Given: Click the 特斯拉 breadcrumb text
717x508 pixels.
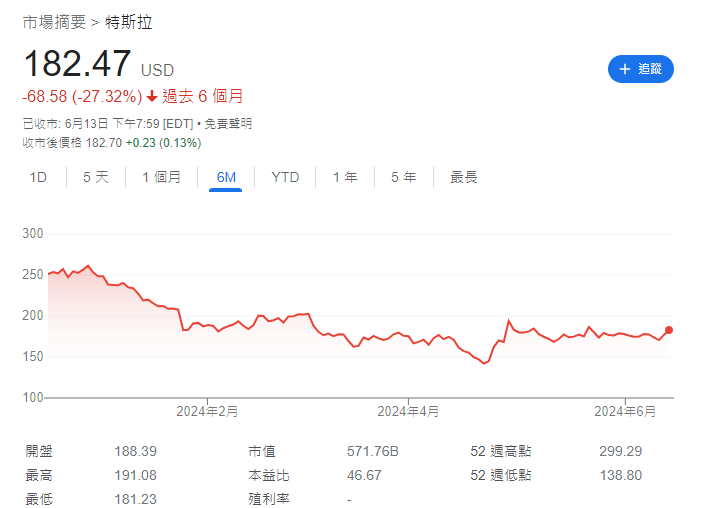Looking at the screenshot, I should pos(129,22).
